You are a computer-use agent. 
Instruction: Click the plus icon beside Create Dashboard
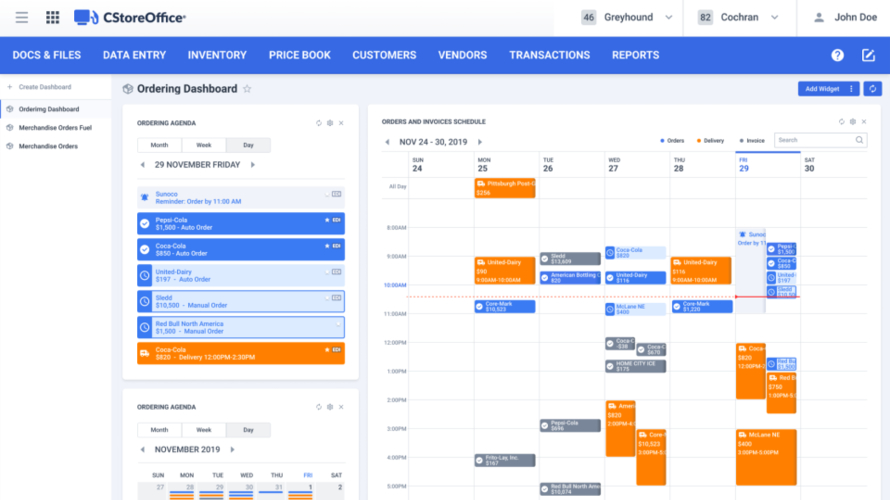[10, 87]
